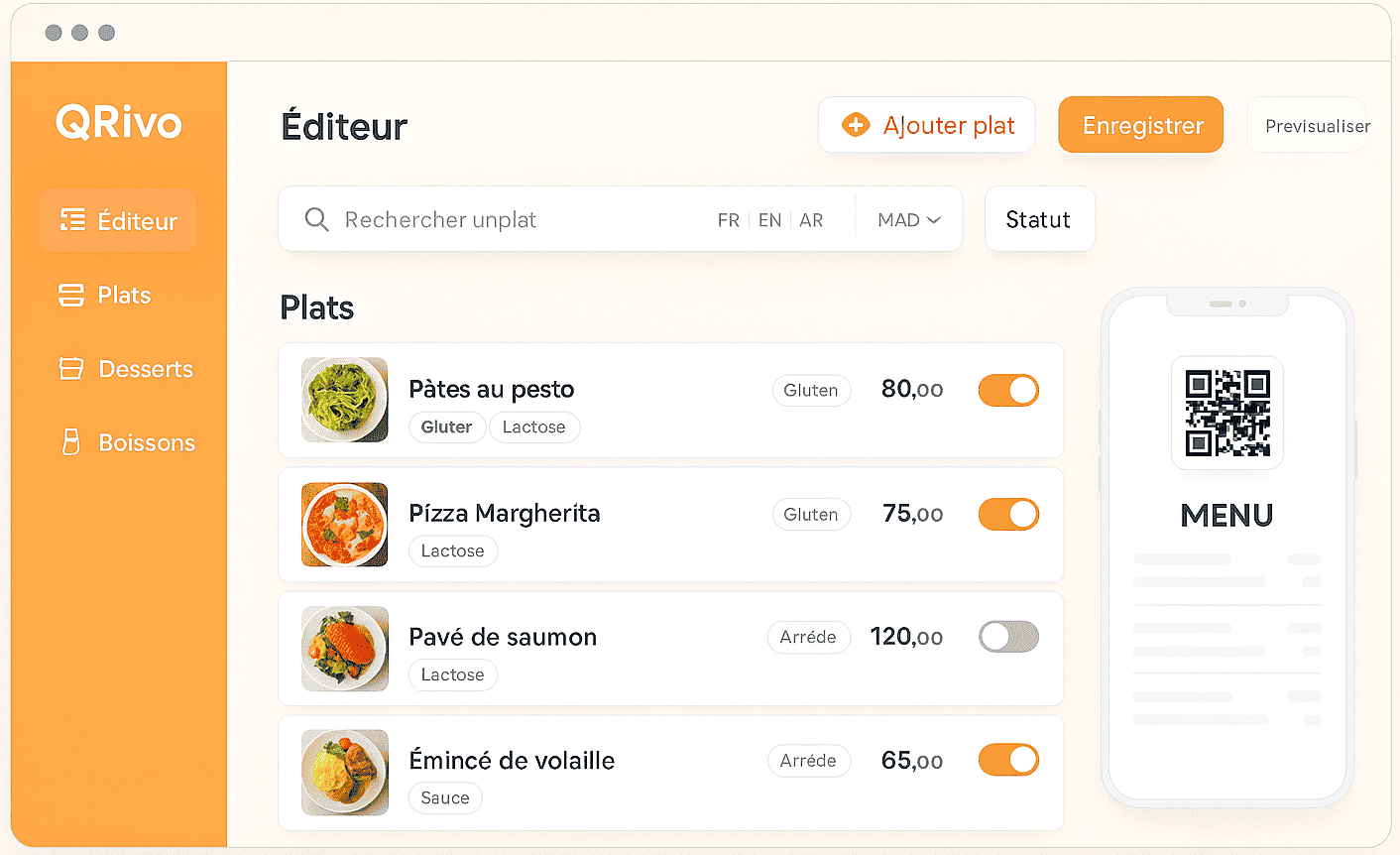This screenshot has height=855, width=1400.
Task: Click the Desserts sidebar icon
Action: 71,369
